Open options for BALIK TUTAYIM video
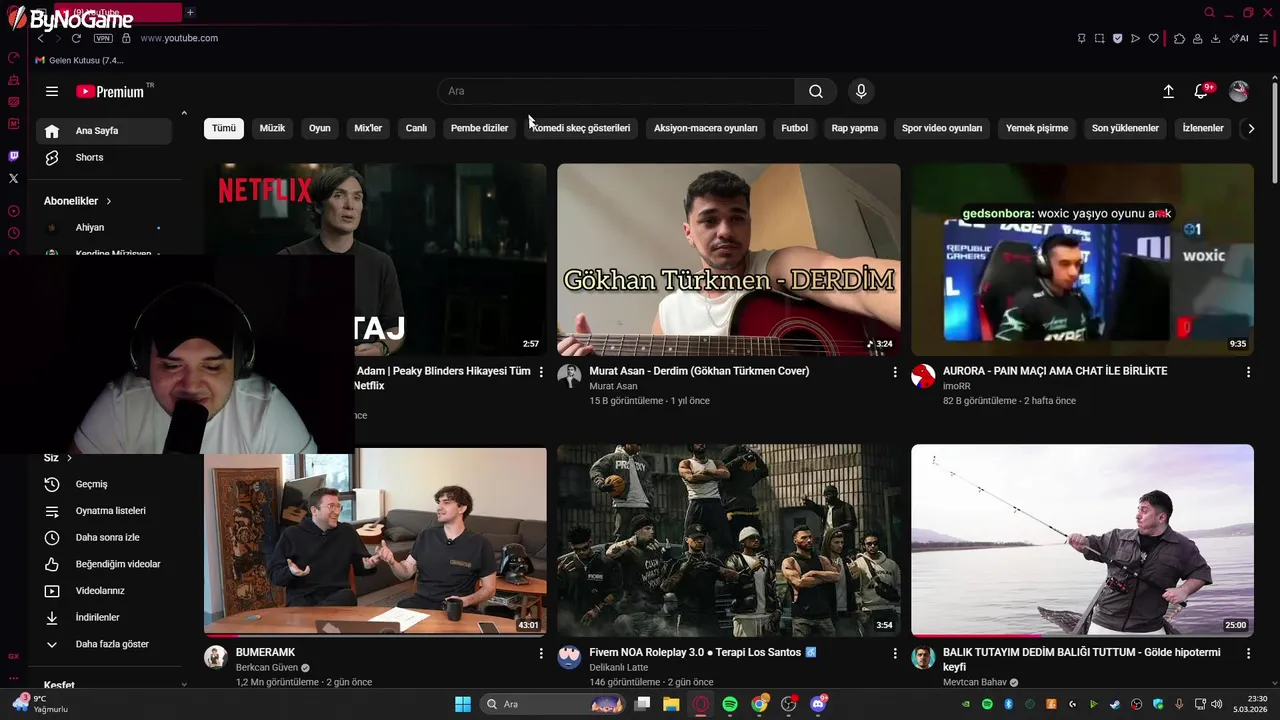Image resolution: width=1280 pixels, height=720 pixels. (x=1248, y=653)
